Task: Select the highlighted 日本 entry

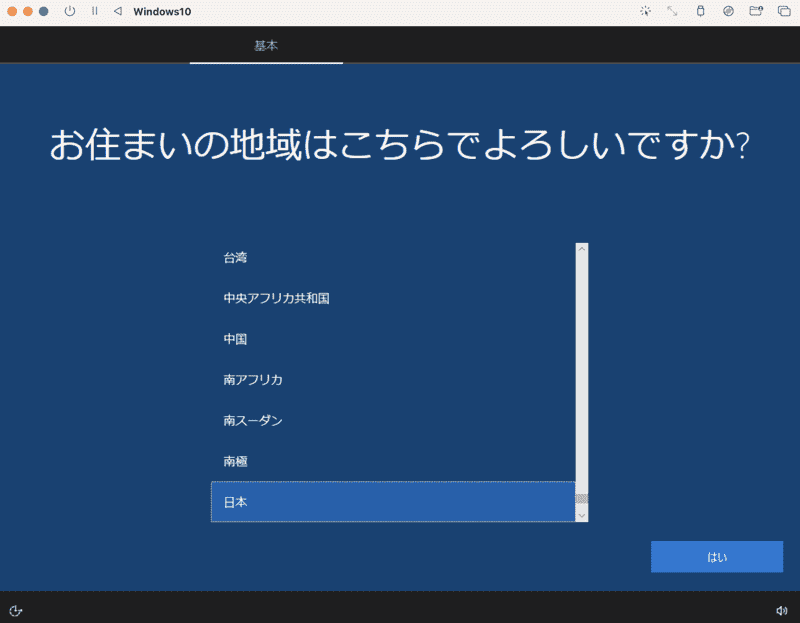Action: [x=393, y=502]
